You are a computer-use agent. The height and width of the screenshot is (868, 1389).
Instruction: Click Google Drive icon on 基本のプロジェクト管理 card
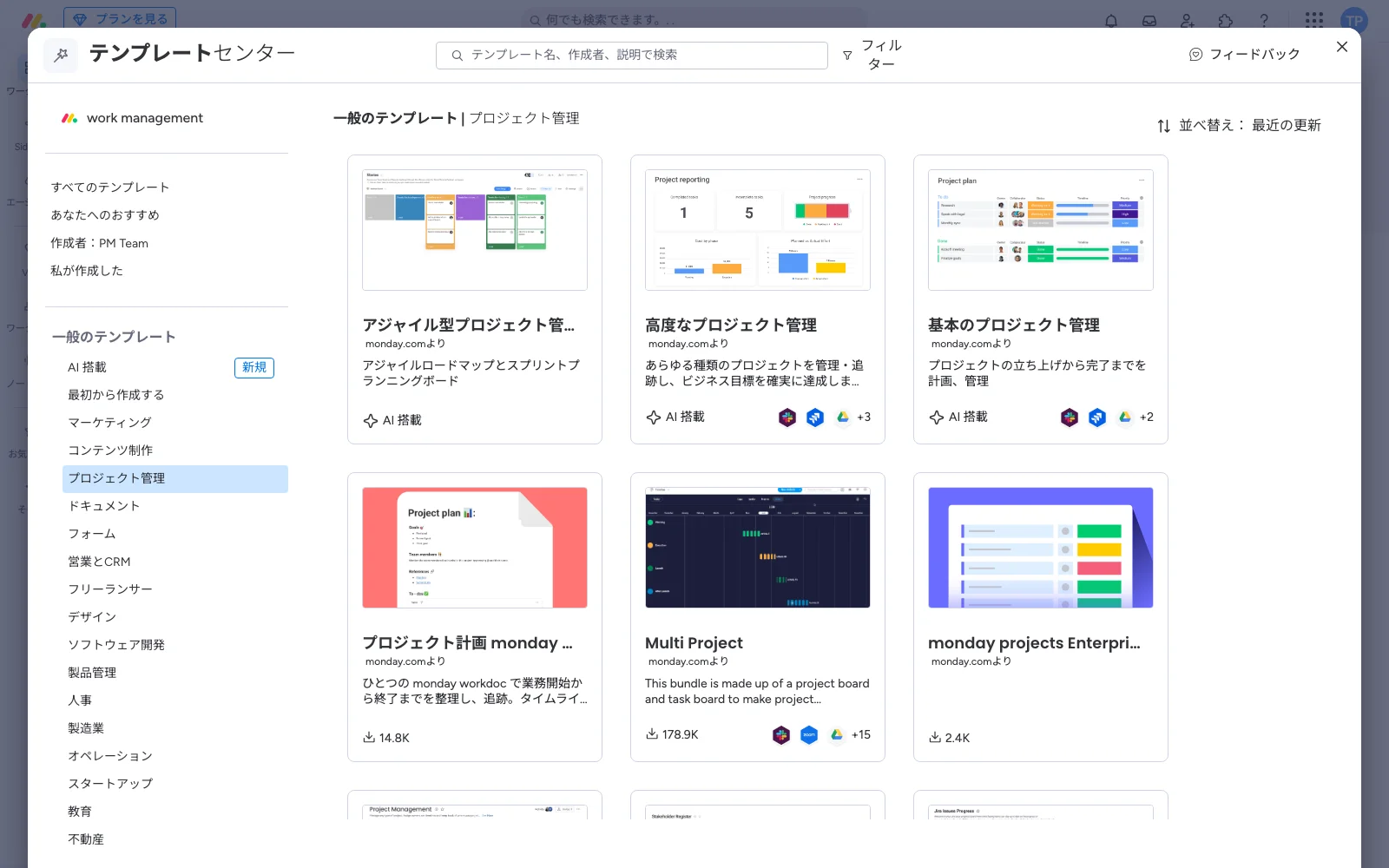pos(1125,418)
